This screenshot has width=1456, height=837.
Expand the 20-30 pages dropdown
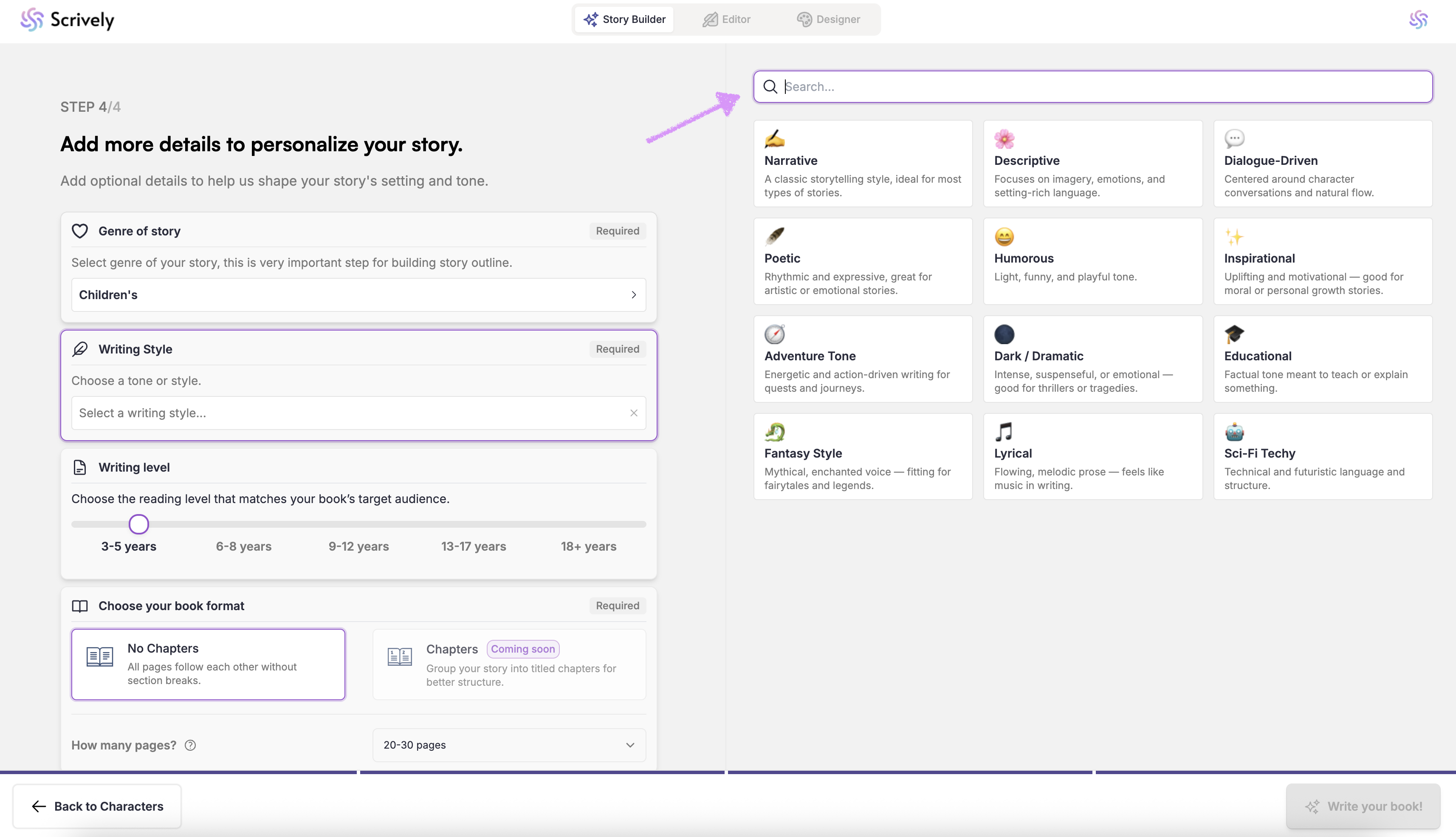tap(509, 745)
